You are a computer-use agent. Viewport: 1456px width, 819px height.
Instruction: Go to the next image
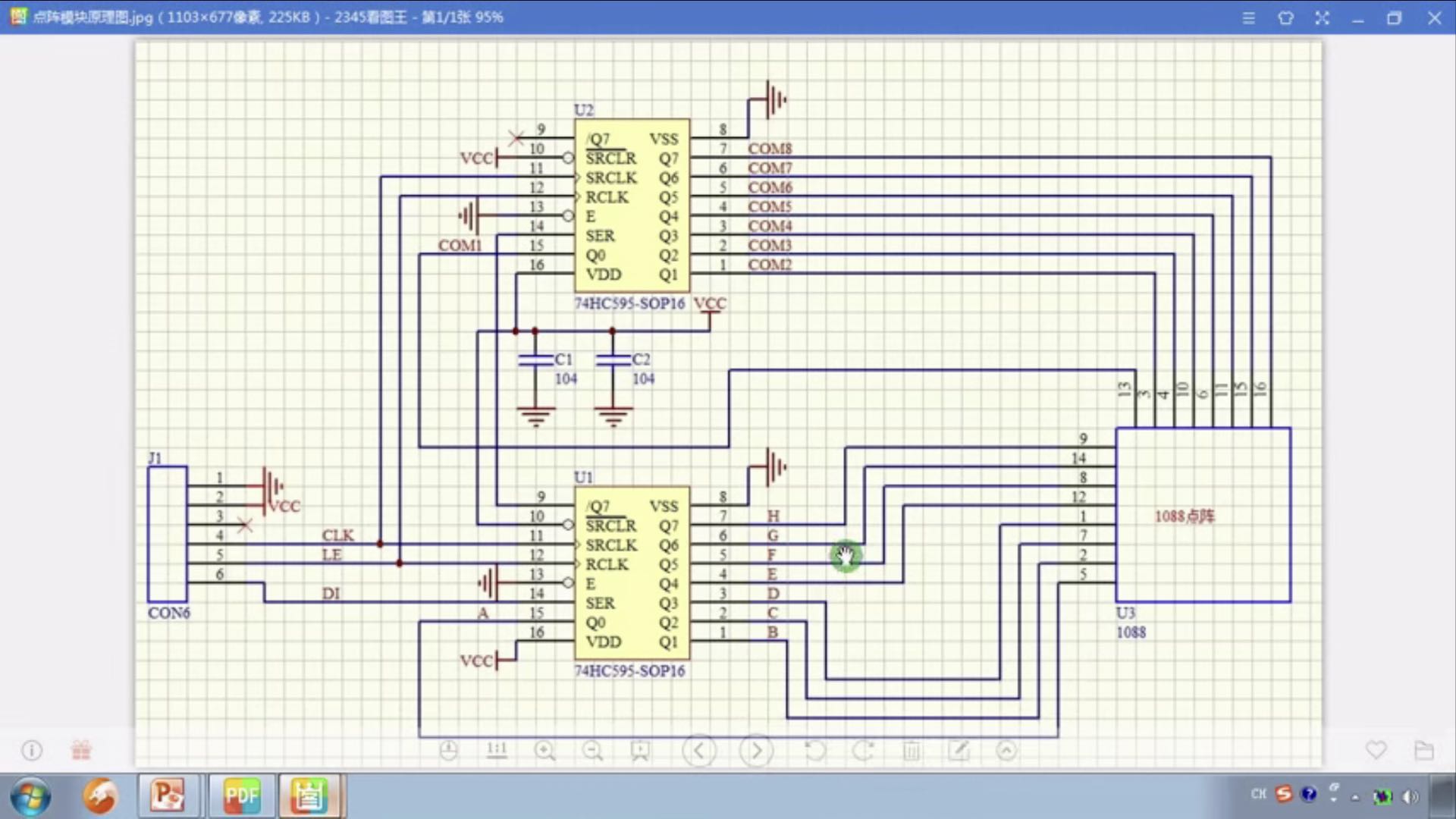[x=756, y=751]
